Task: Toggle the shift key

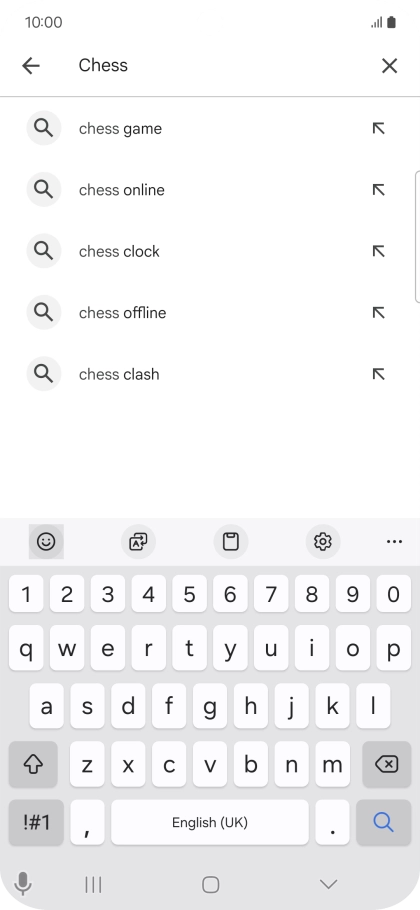Action: (x=33, y=764)
